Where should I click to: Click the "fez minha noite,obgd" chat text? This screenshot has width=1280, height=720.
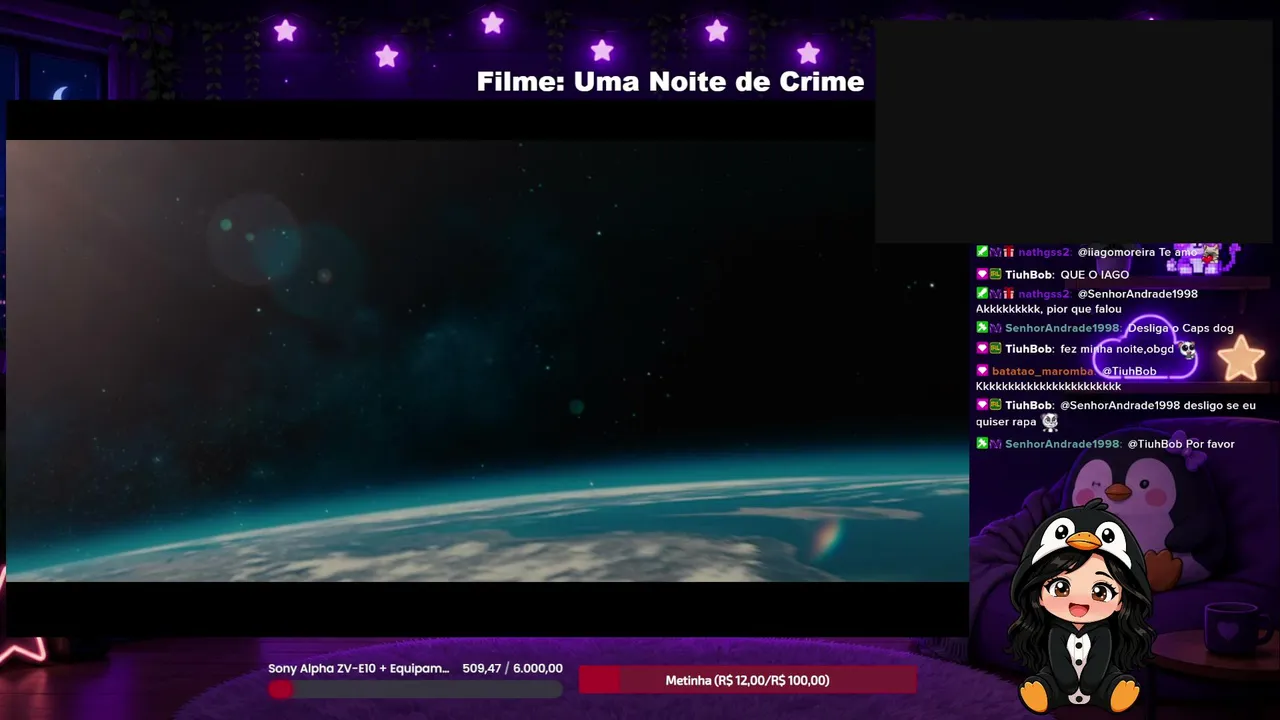pos(1117,348)
